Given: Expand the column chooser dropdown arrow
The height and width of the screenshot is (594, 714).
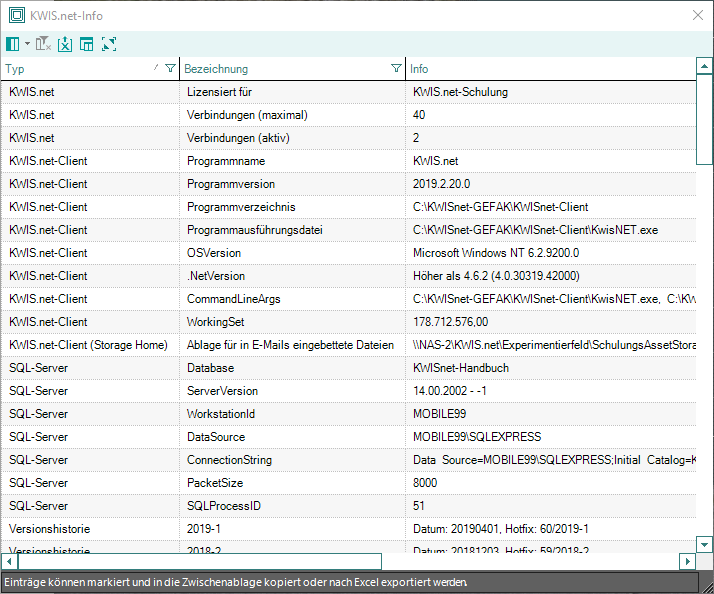Looking at the screenshot, I should [27, 44].
